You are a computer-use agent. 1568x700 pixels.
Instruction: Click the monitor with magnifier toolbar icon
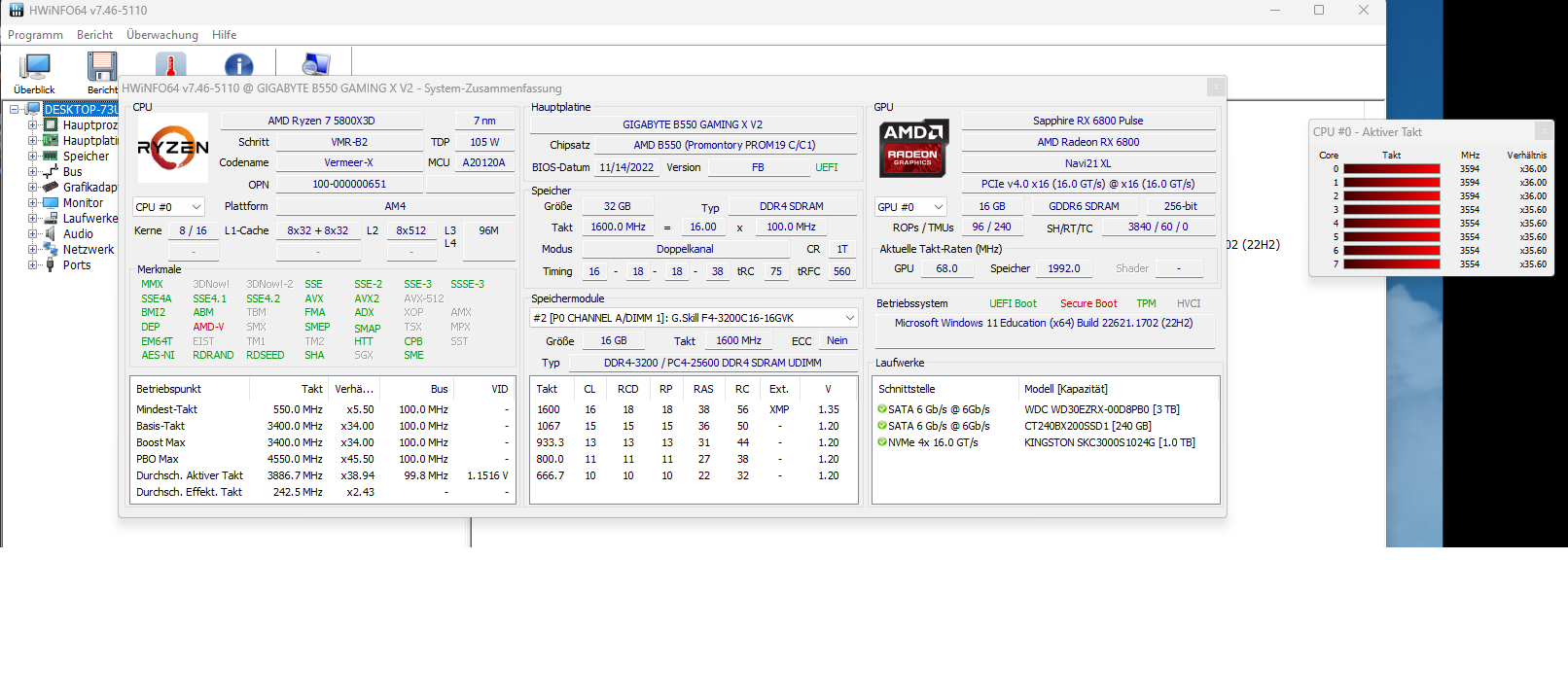pos(316,65)
